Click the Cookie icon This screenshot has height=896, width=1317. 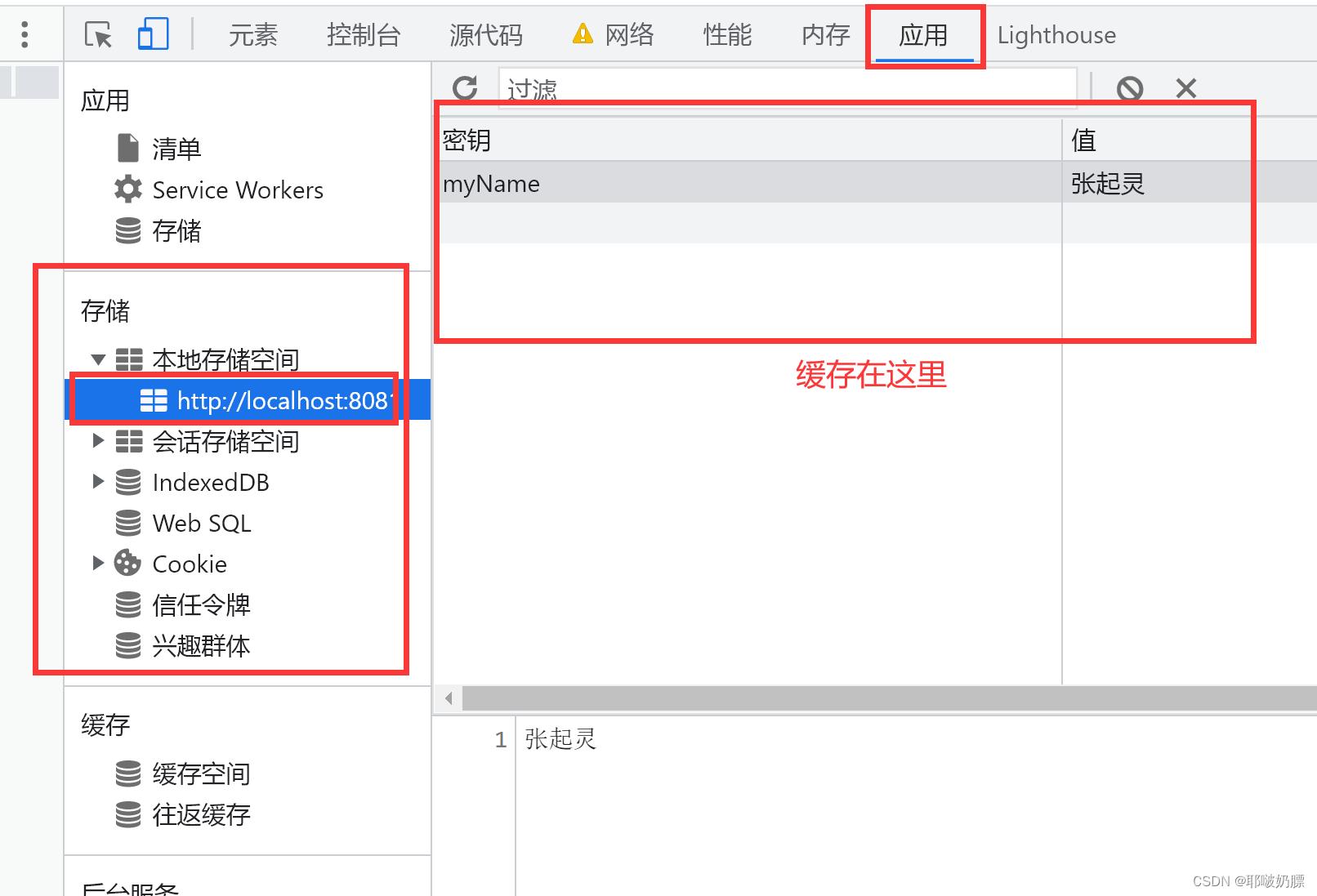pos(127,563)
